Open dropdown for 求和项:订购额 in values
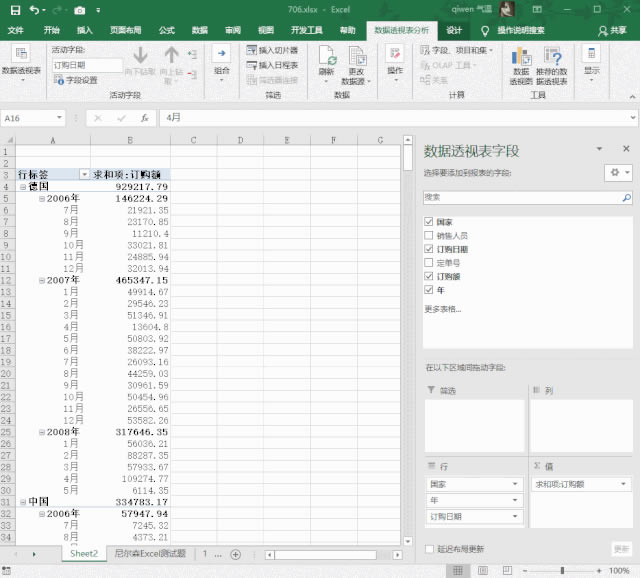 624,484
